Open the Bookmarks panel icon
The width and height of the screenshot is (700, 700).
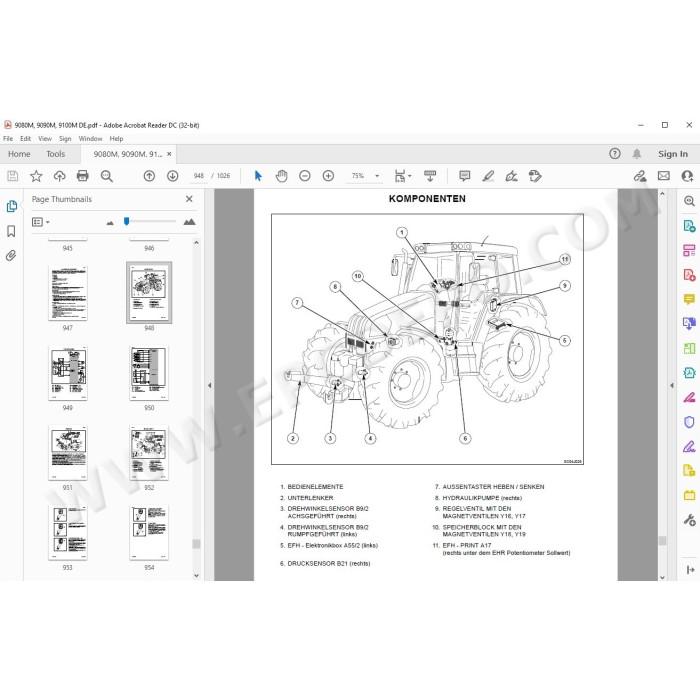pyautogui.click(x=11, y=231)
